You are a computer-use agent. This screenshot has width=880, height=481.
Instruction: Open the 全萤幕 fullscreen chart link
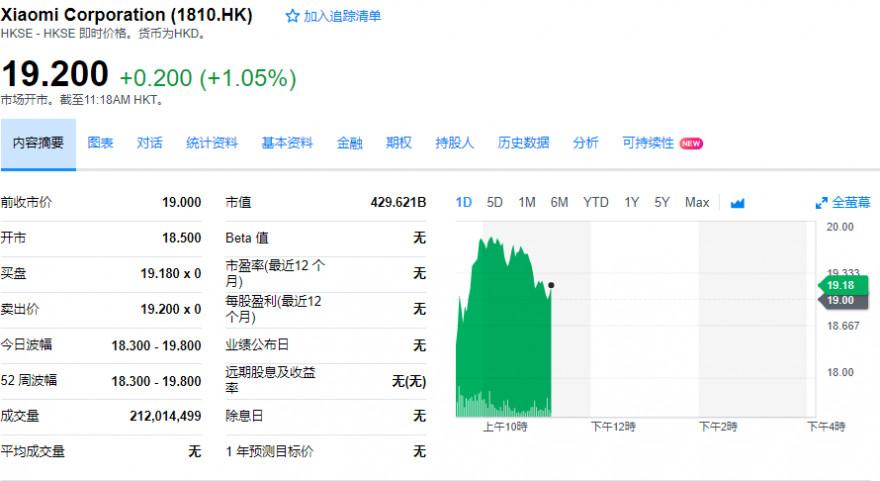pos(850,202)
